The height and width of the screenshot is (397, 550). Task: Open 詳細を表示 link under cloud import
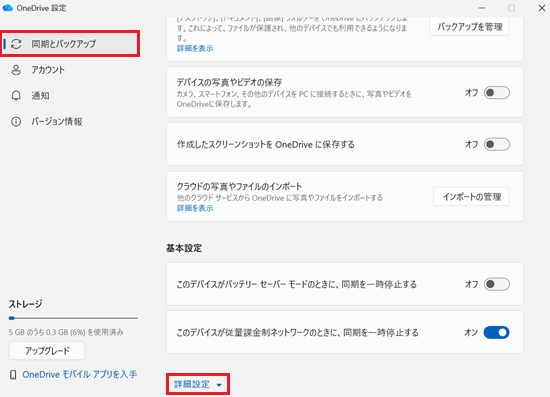pyautogui.click(x=195, y=208)
